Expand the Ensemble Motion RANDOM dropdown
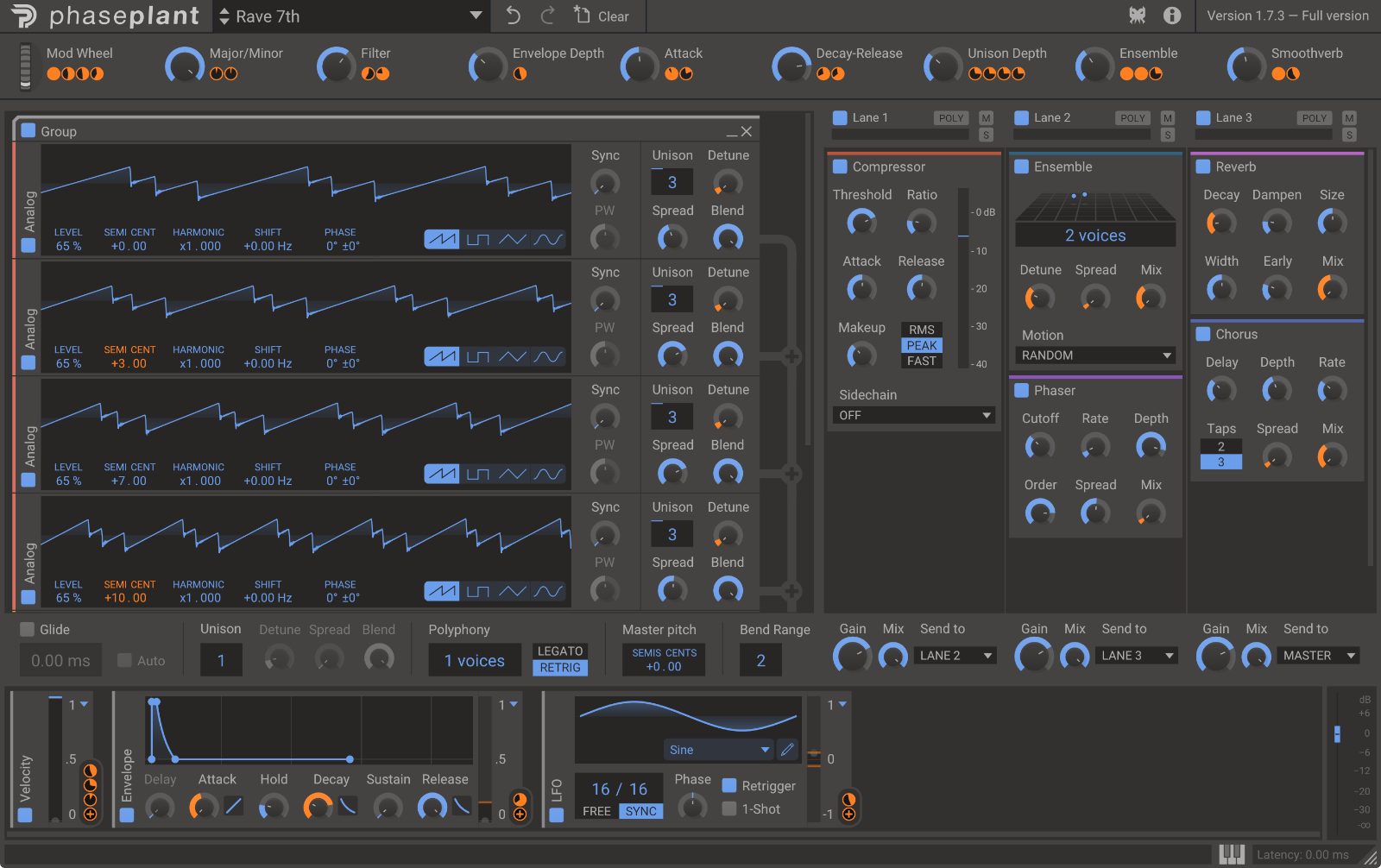This screenshot has height=868, width=1381. 1095,355
